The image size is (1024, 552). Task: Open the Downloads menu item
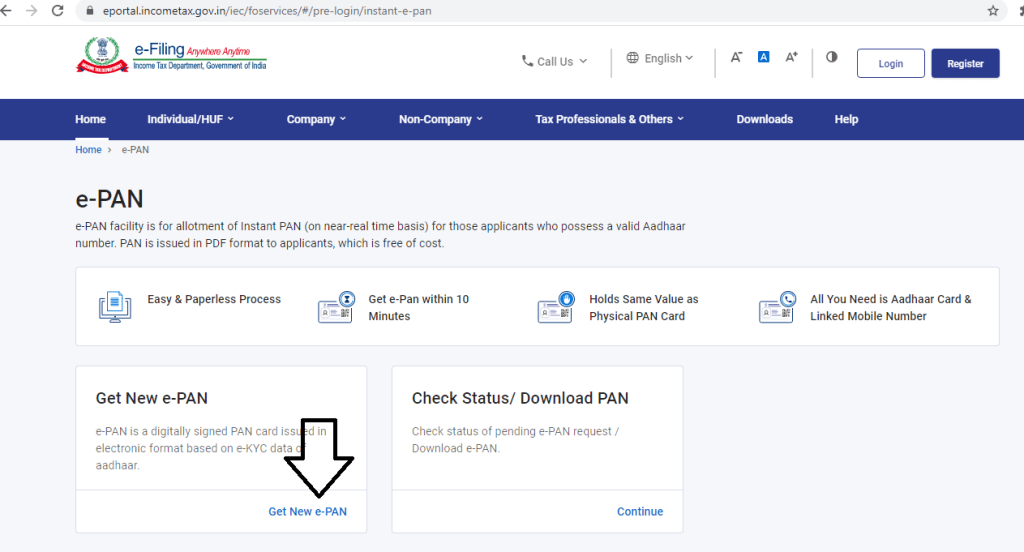click(x=764, y=119)
